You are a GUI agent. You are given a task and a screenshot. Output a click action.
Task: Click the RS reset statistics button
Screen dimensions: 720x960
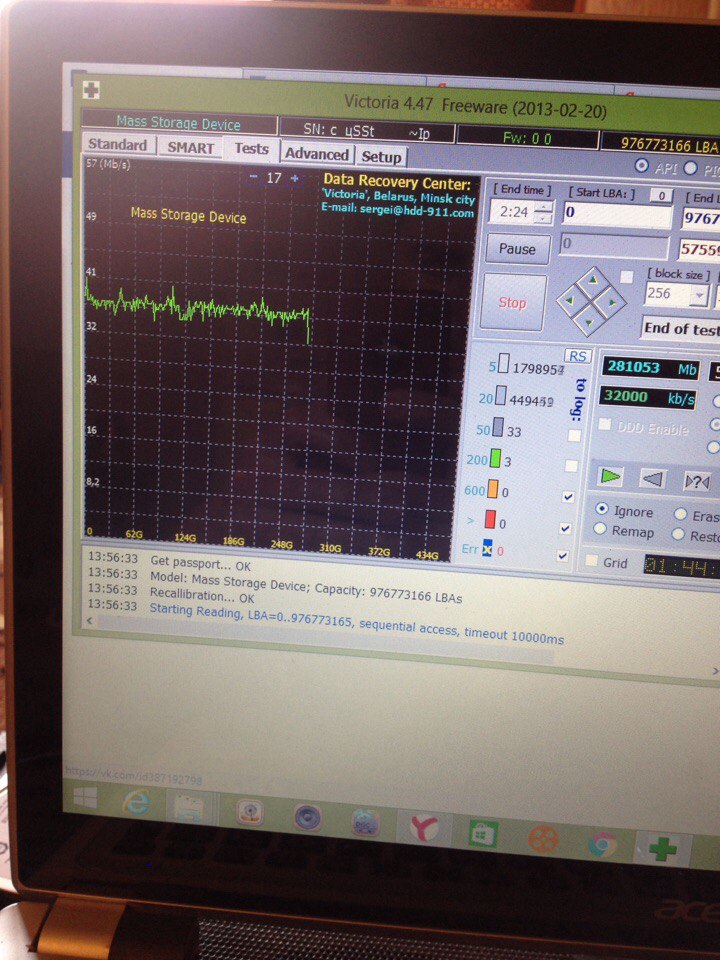[x=577, y=356]
